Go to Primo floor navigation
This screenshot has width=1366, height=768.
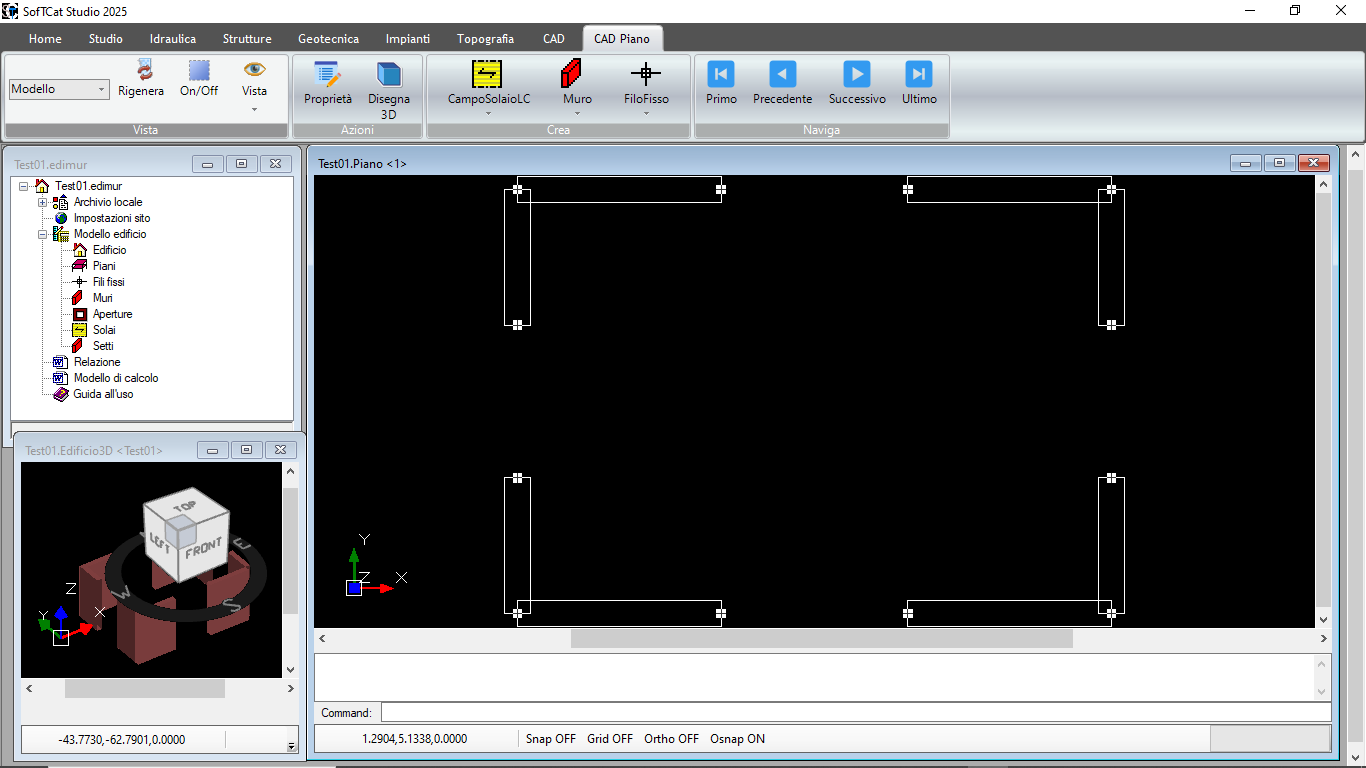point(721,75)
